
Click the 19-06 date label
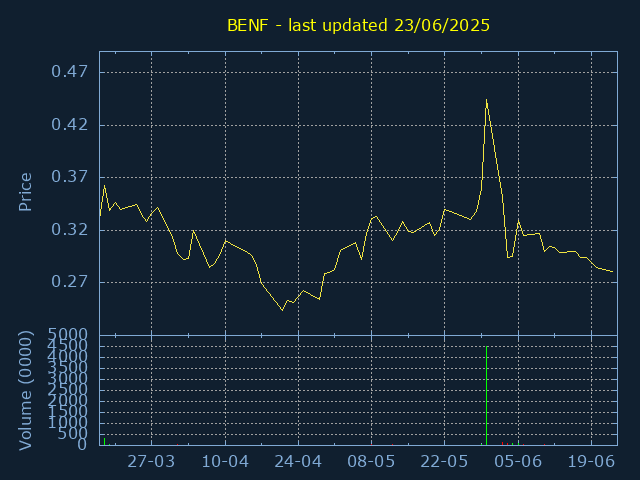[591, 462]
